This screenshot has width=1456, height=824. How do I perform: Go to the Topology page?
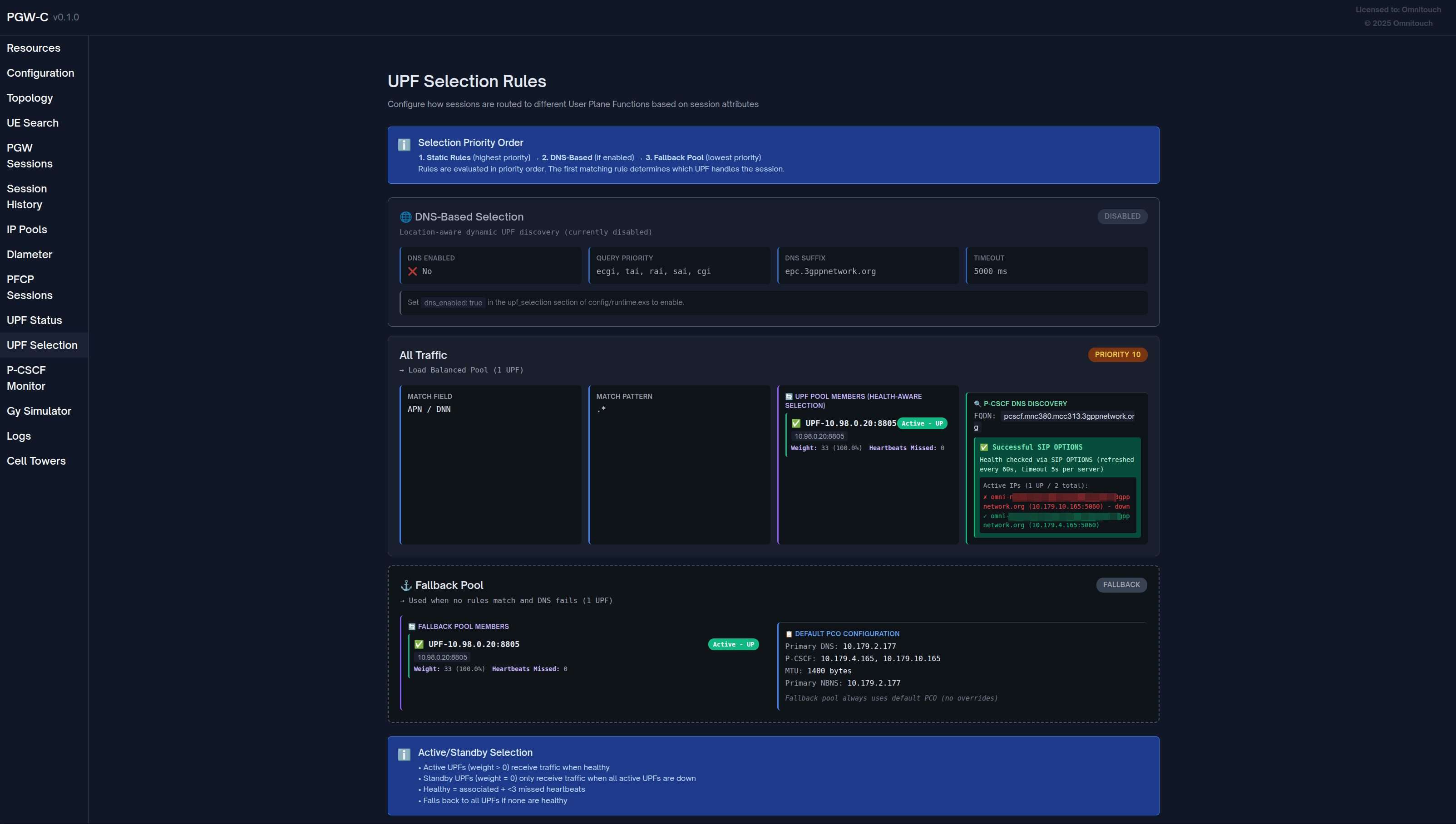tap(30, 98)
